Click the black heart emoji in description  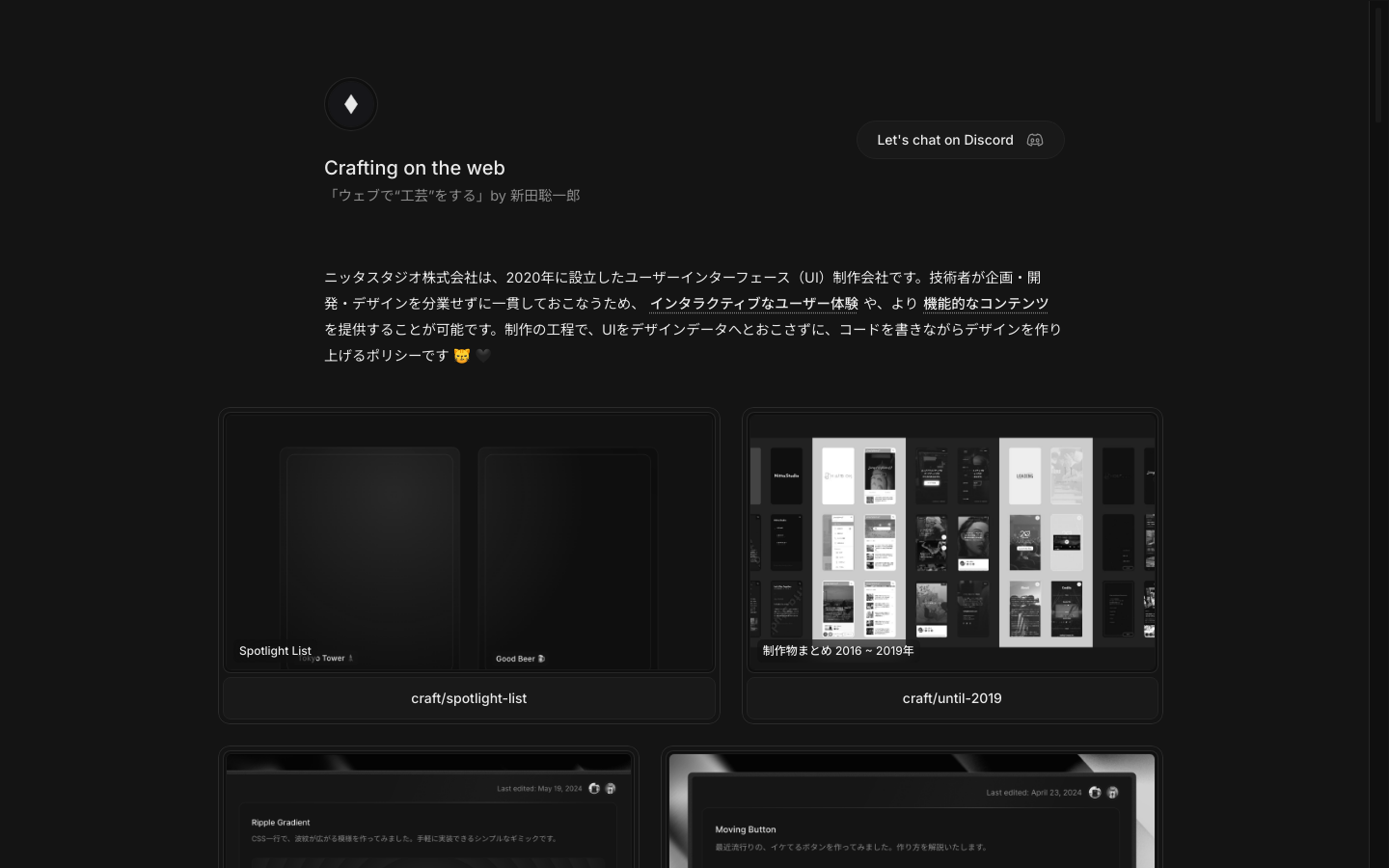click(x=483, y=355)
